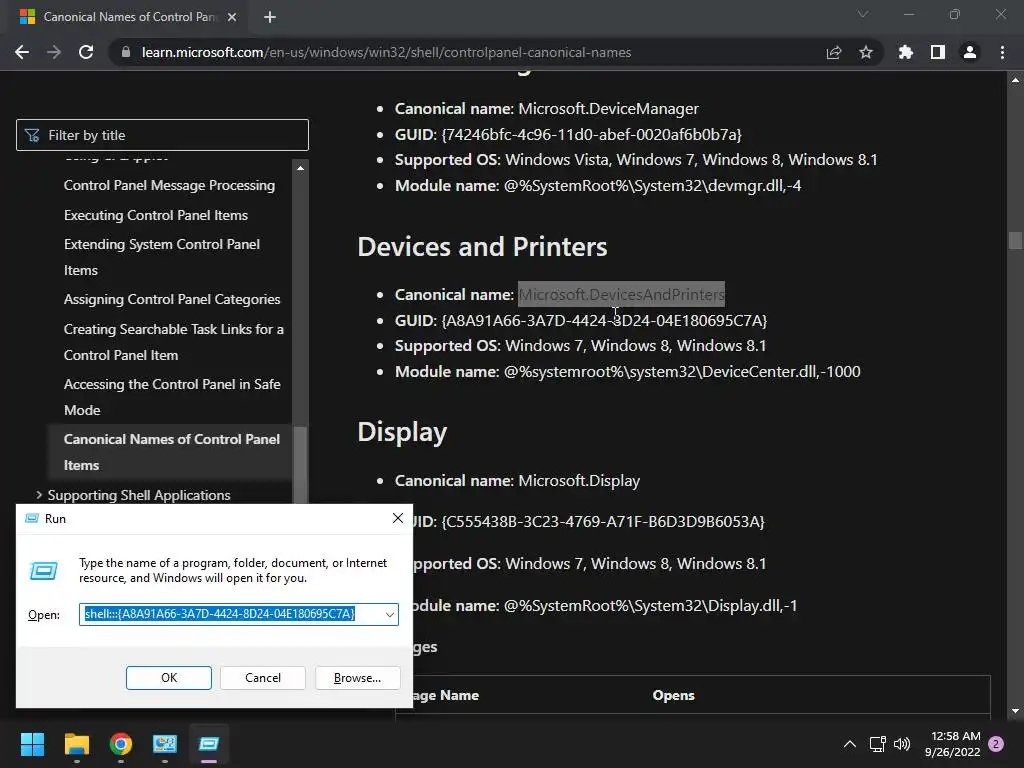The height and width of the screenshot is (768, 1024).
Task: Open Executing Control Panel Items link
Action: click(155, 216)
